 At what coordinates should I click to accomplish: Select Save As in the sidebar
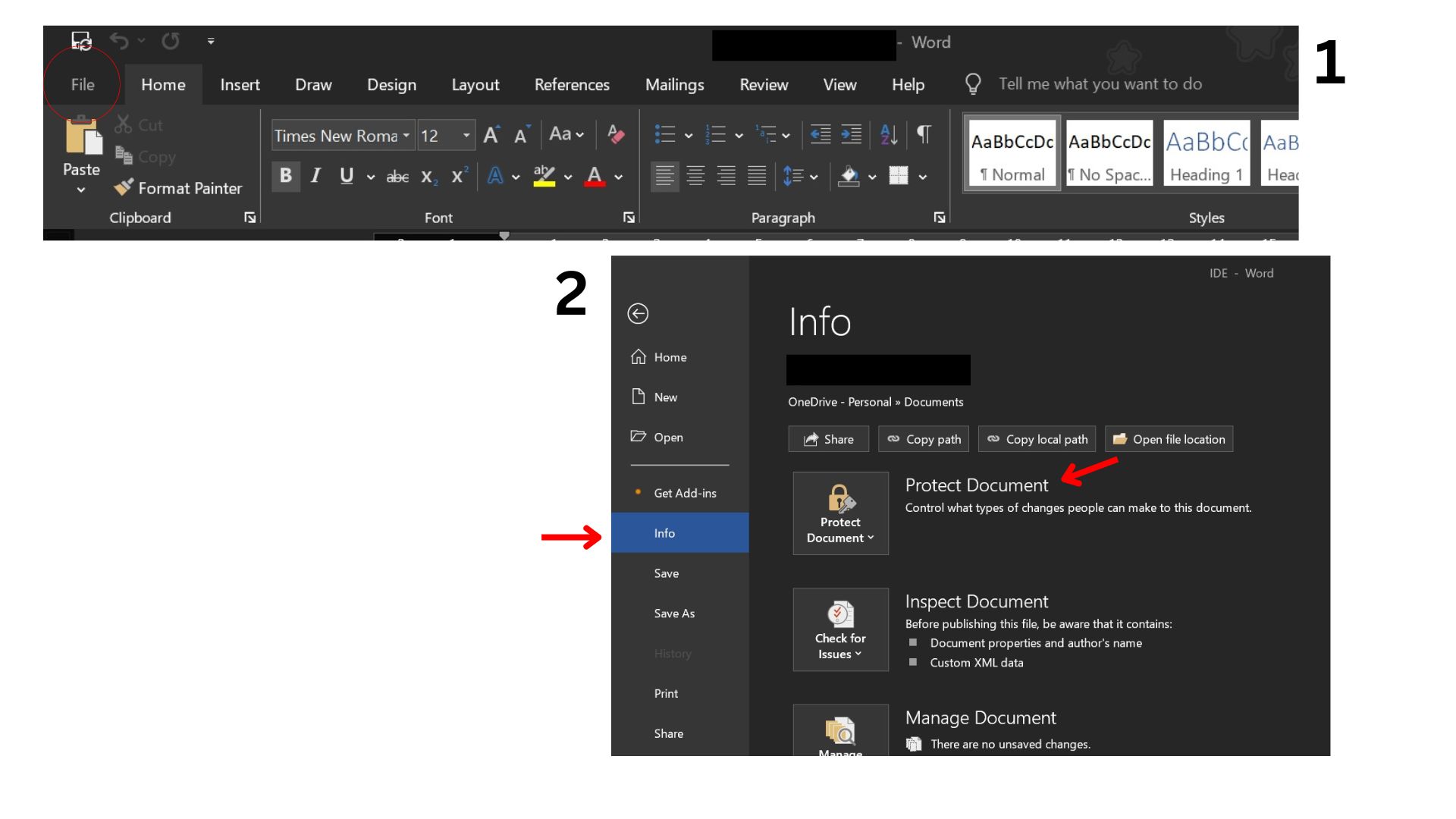point(674,613)
